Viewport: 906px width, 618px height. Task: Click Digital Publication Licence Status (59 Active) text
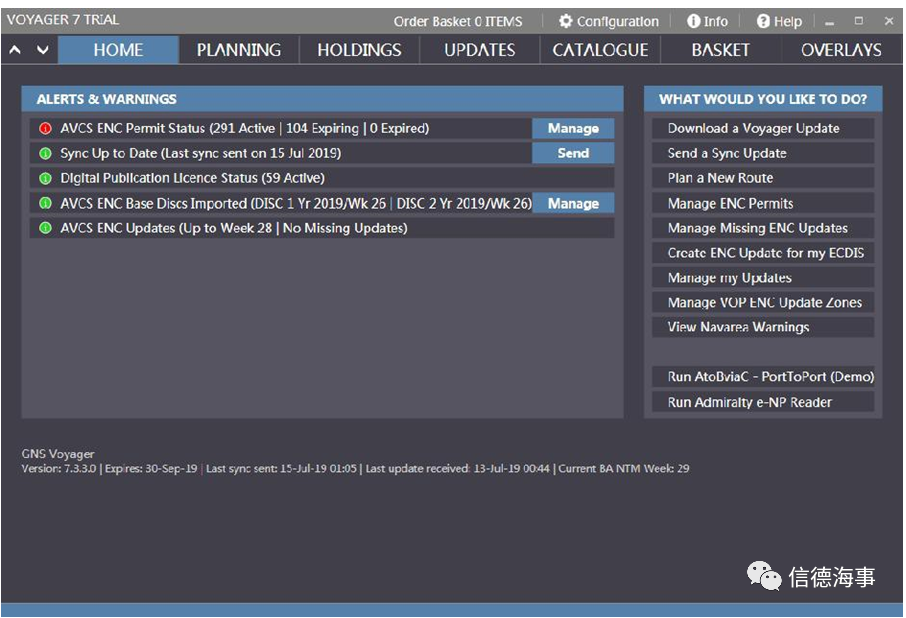tap(192, 178)
